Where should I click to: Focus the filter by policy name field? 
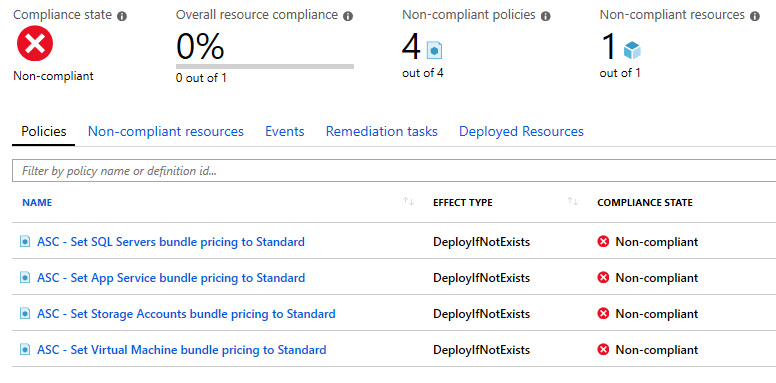click(394, 171)
